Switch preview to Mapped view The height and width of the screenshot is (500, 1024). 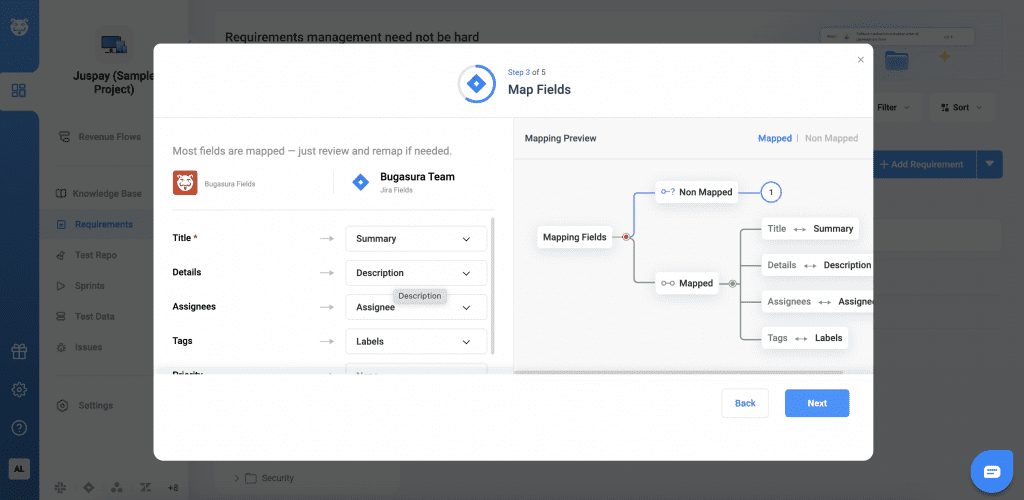pos(774,138)
